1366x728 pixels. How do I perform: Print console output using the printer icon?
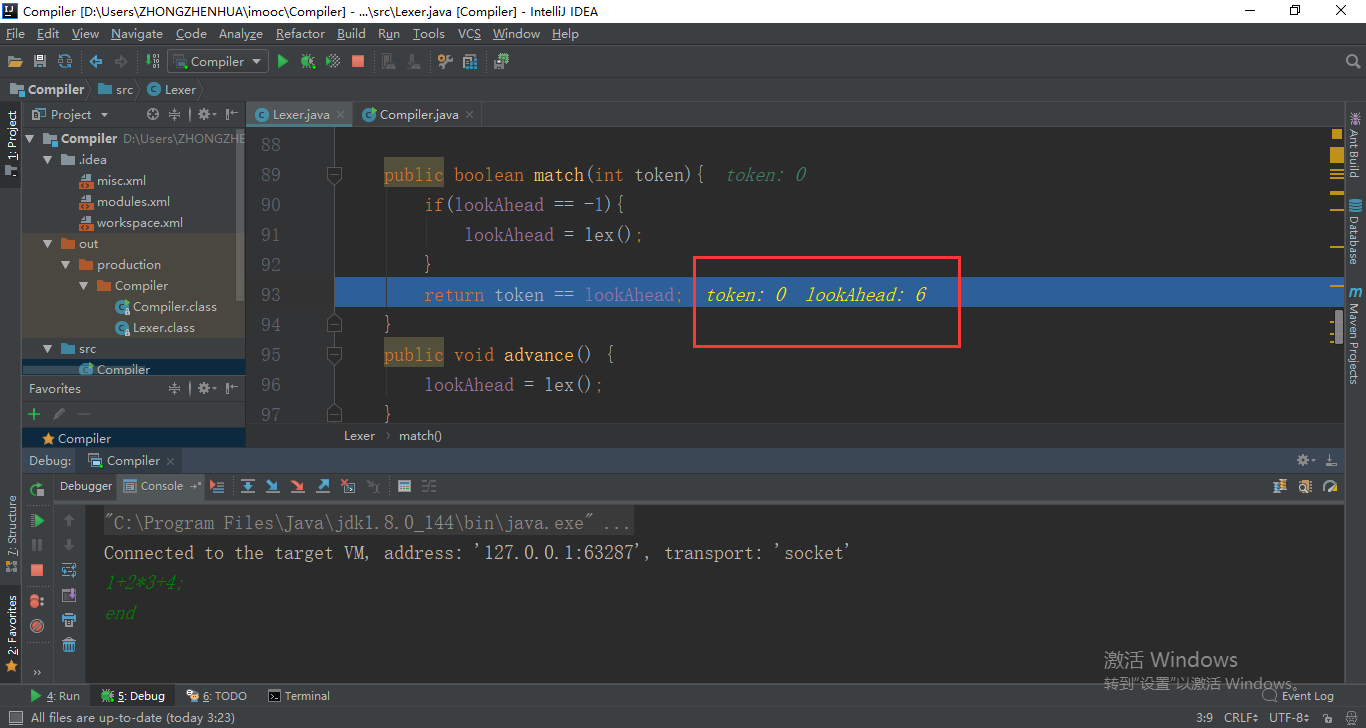tap(69, 619)
